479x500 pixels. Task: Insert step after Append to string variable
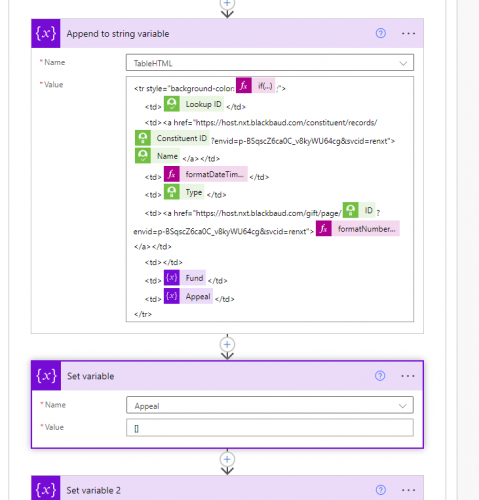coord(227,344)
